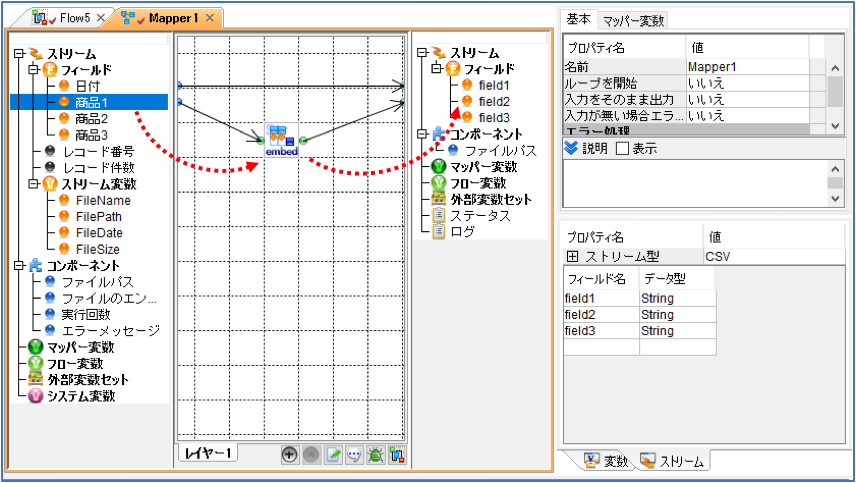The height and width of the screenshot is (483, 856).
Task: Collapse the ストリーム変数 node
Action: coord(34,184)
